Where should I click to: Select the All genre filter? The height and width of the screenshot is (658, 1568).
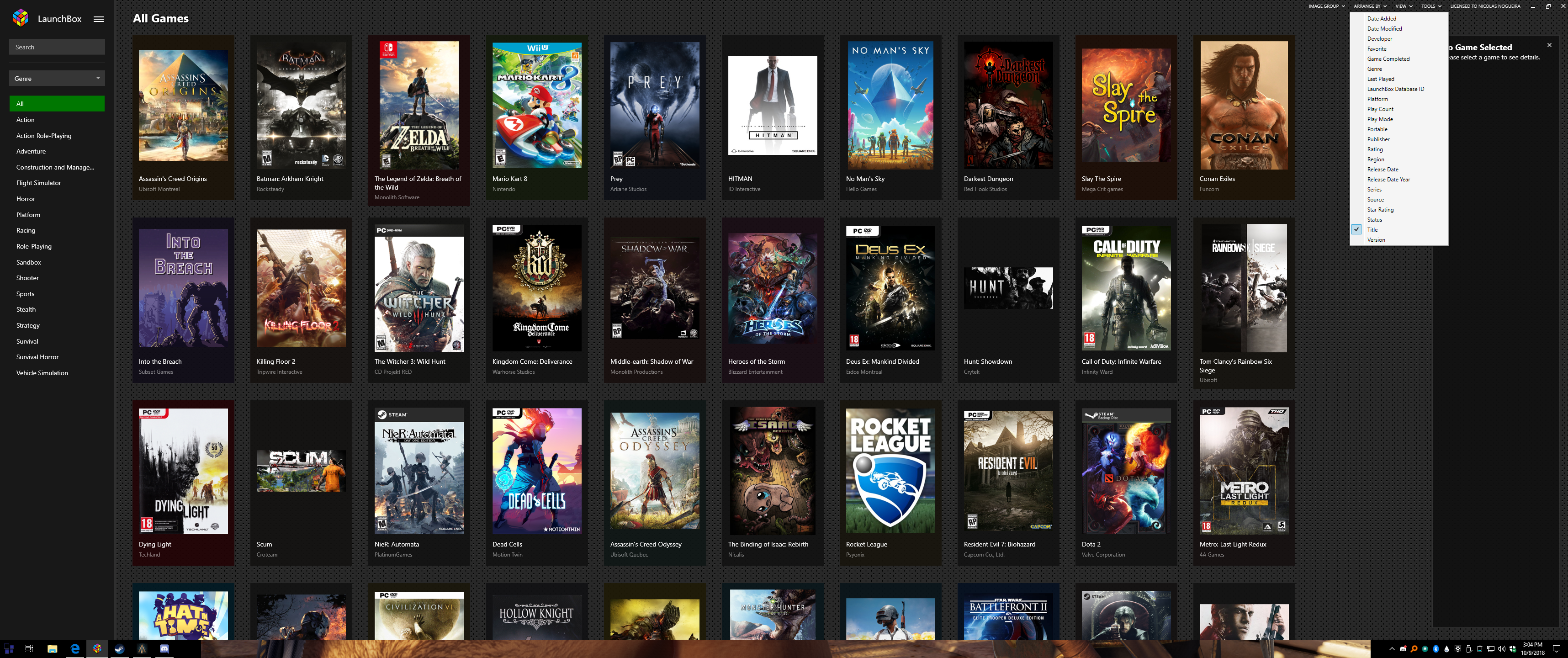click(57, 103)
